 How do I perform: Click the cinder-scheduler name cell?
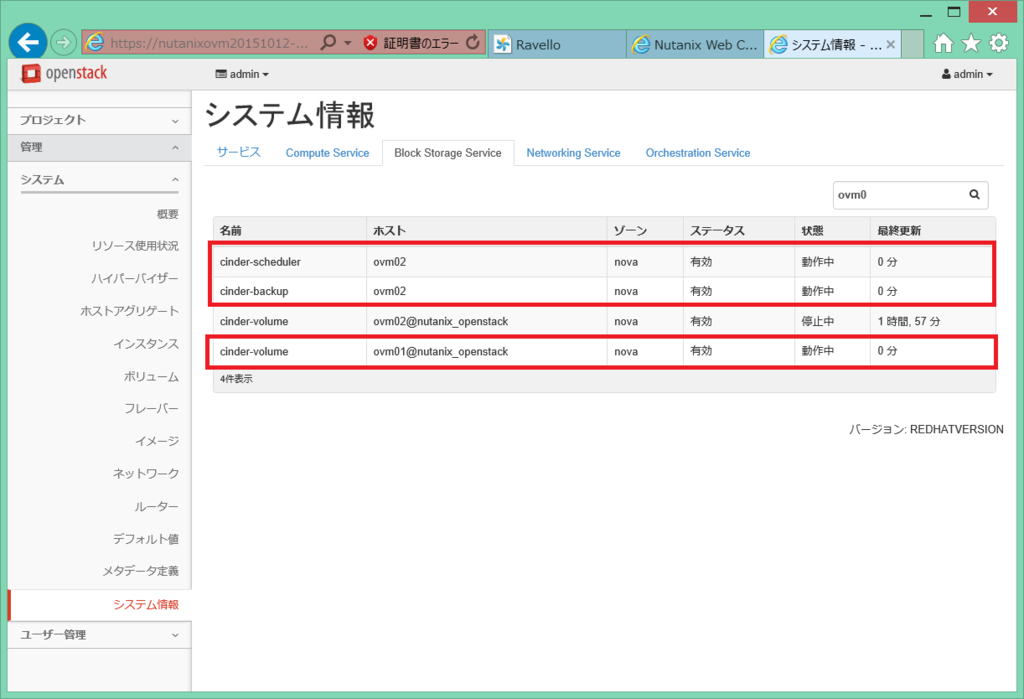tap(289, 262)
